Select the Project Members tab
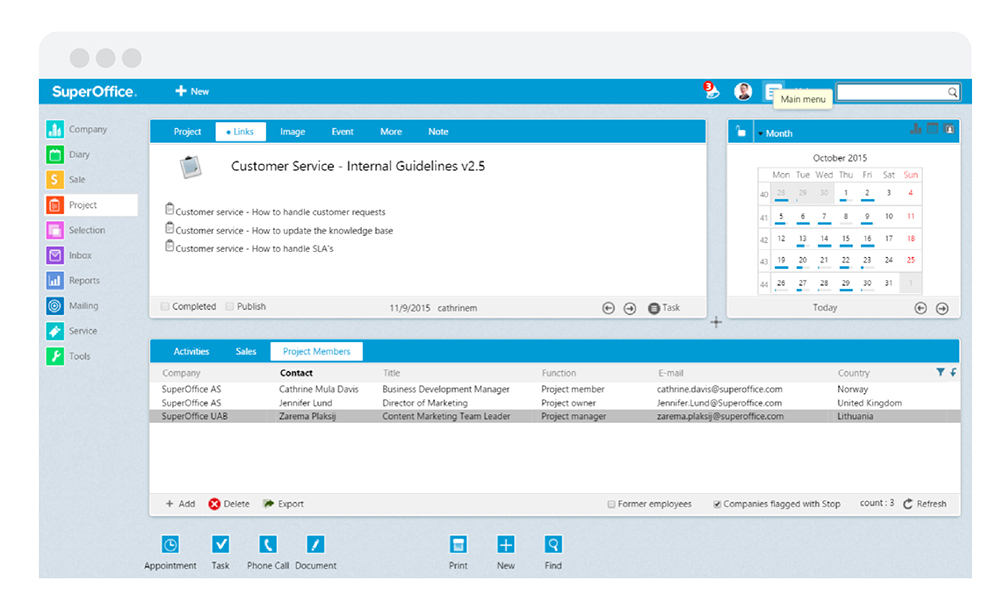 pyautogui.click(x=316, y=351)
